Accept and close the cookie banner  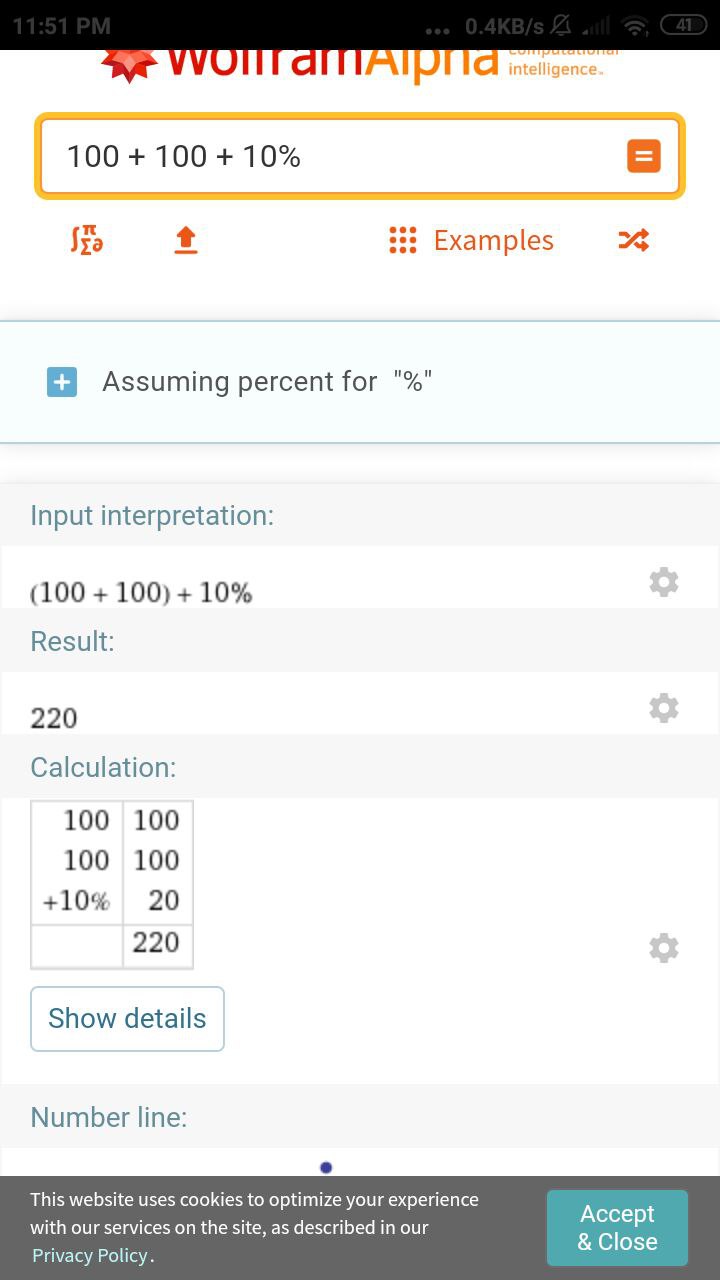617,1228
